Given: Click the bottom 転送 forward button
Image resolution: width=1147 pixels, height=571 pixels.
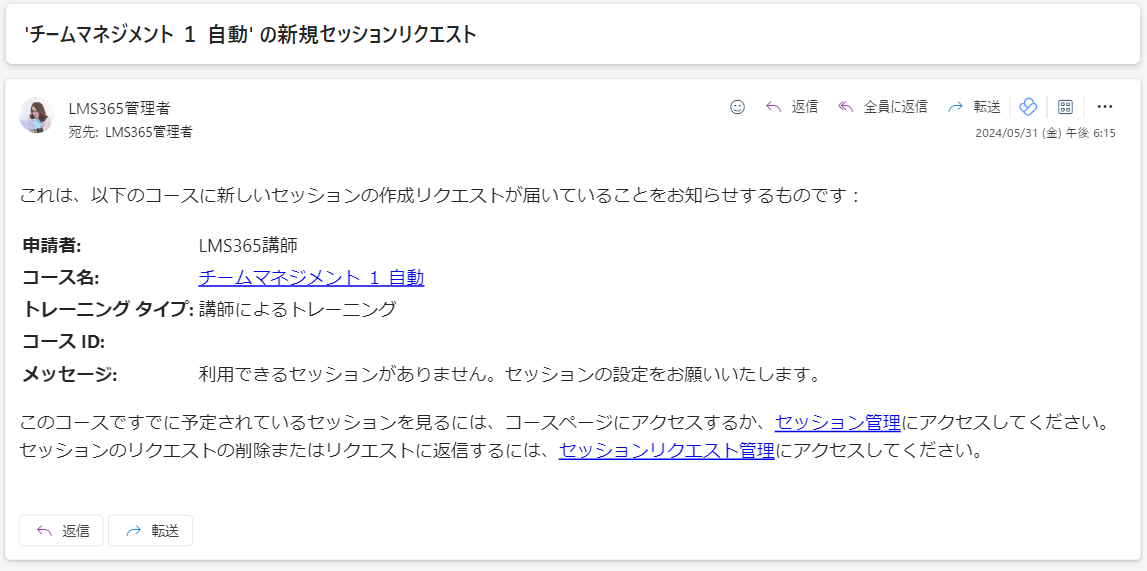Looking at the screenshot, I should (x=151, y=531).
